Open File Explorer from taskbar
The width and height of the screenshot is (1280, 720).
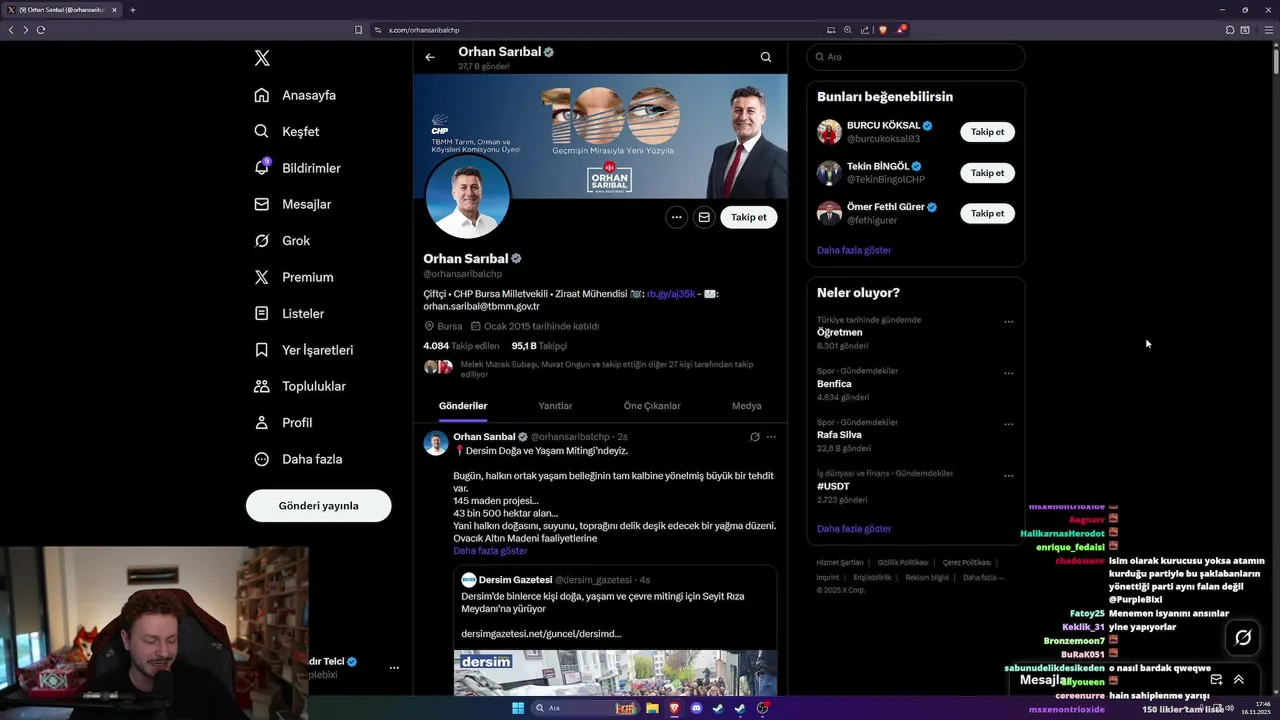click(652, 708)
